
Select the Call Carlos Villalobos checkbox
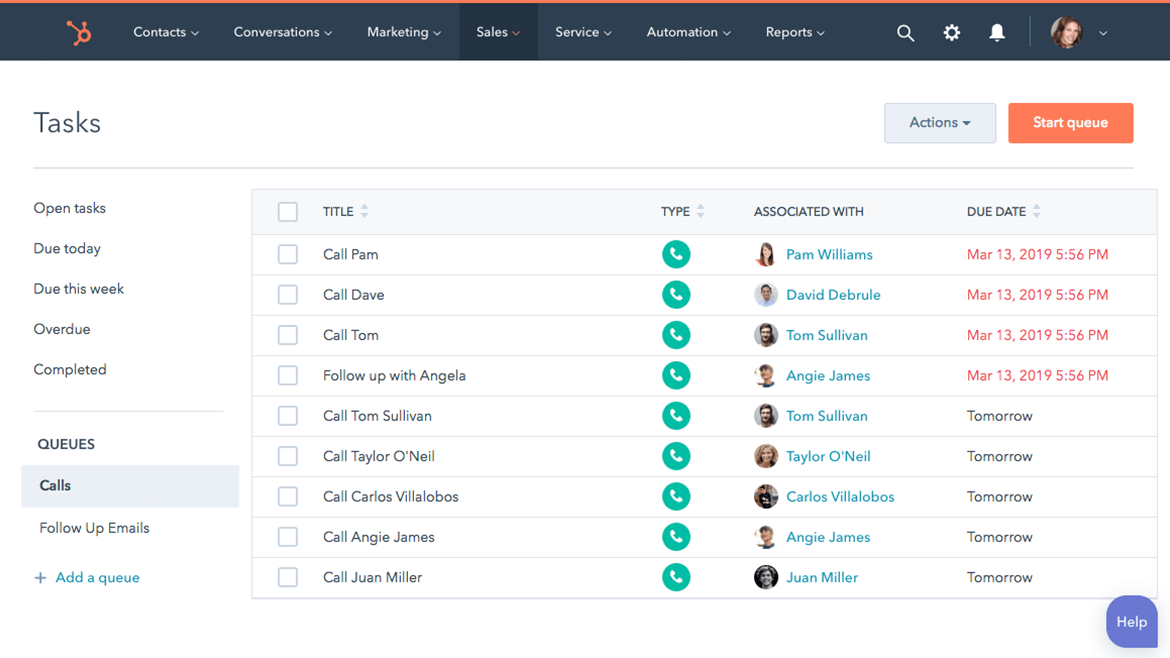tap(287, 496)
